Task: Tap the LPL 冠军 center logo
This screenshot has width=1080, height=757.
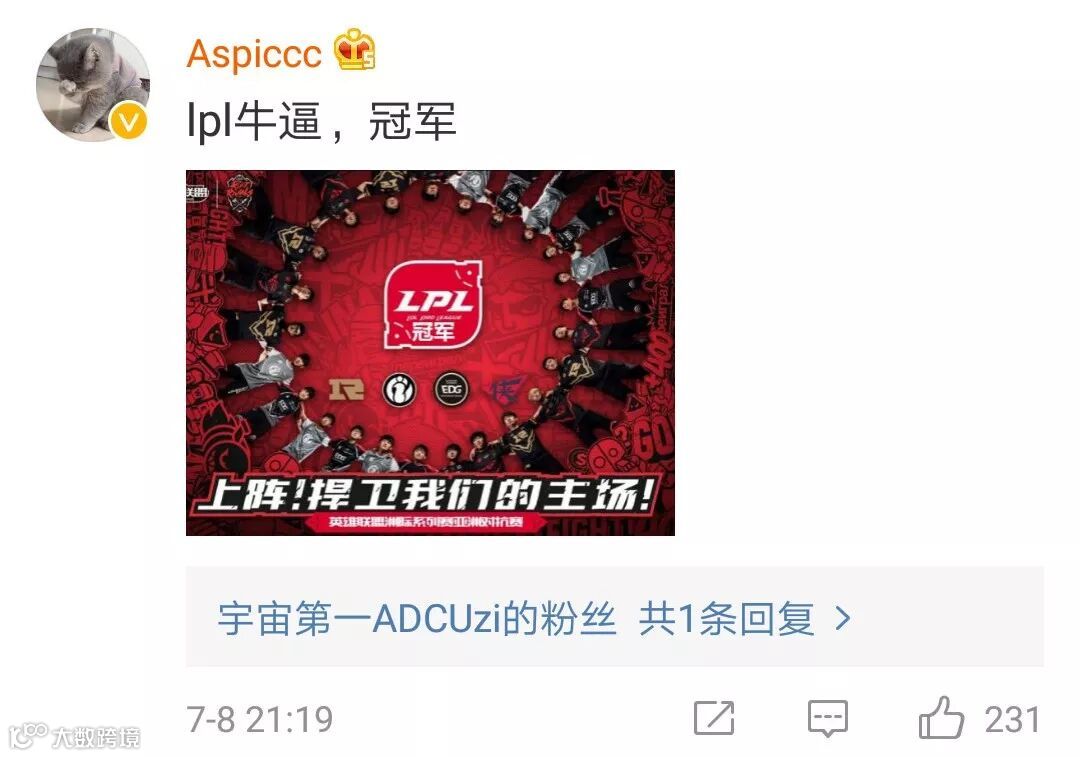Action: [432, 304]
